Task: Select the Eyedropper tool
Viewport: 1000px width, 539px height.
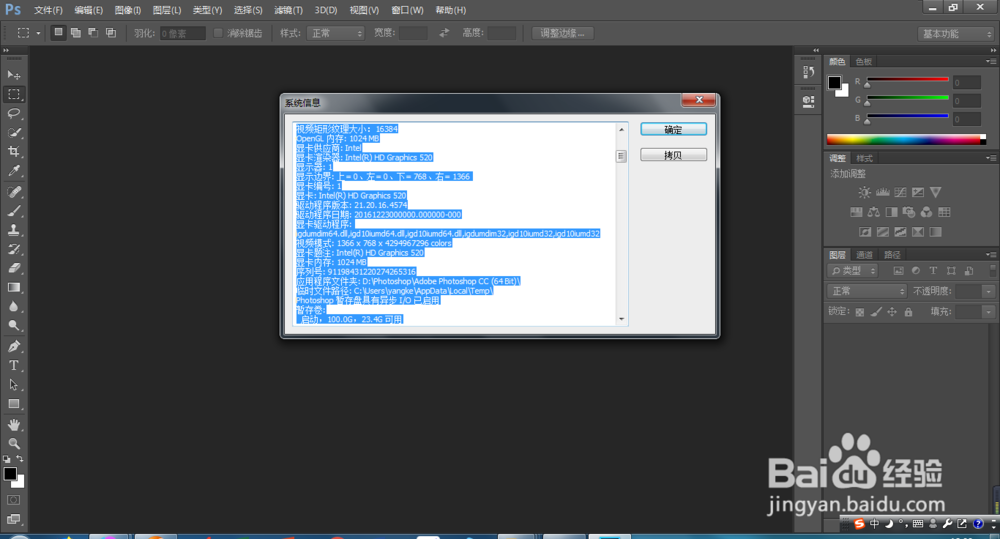Action: pos(13,171)
